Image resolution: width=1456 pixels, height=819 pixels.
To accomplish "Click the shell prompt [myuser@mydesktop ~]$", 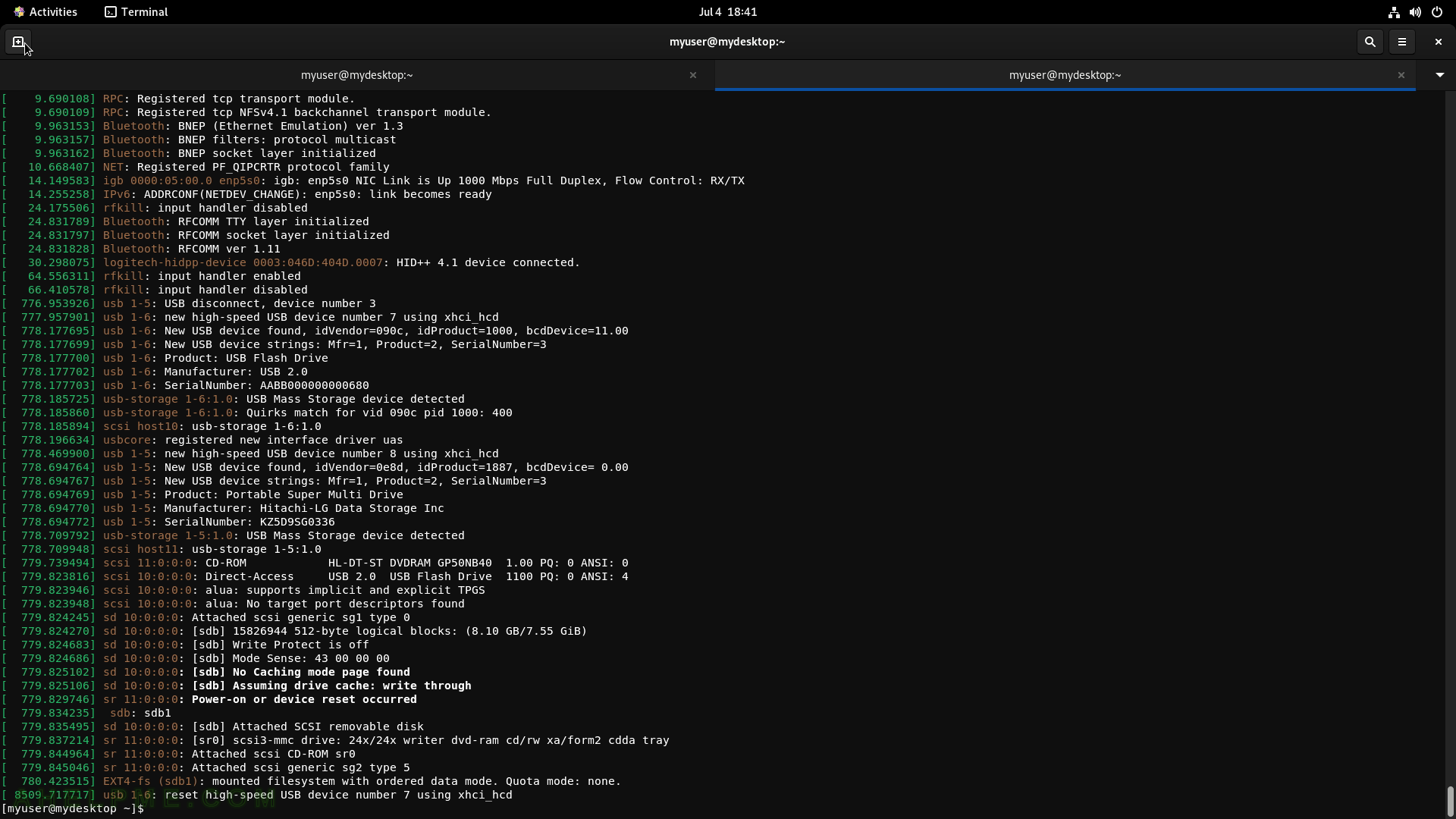I will coord(73,808).
